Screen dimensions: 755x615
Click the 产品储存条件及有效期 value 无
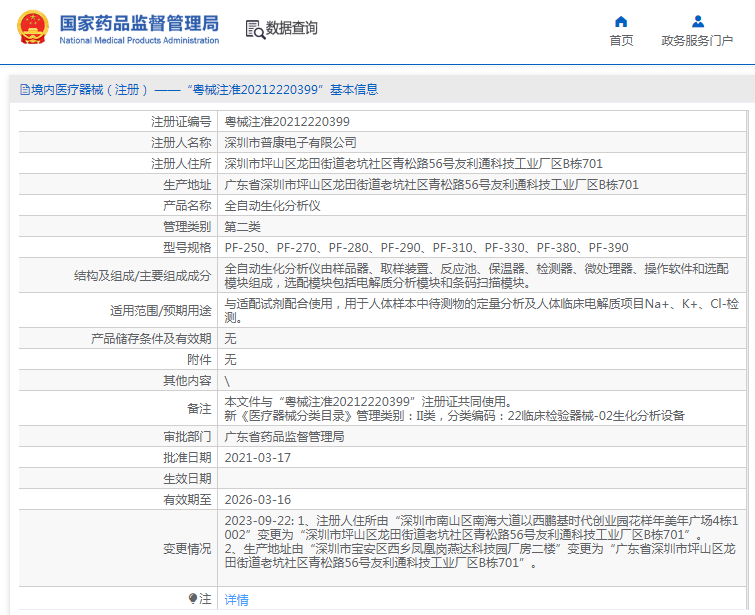tap(230, 339)
